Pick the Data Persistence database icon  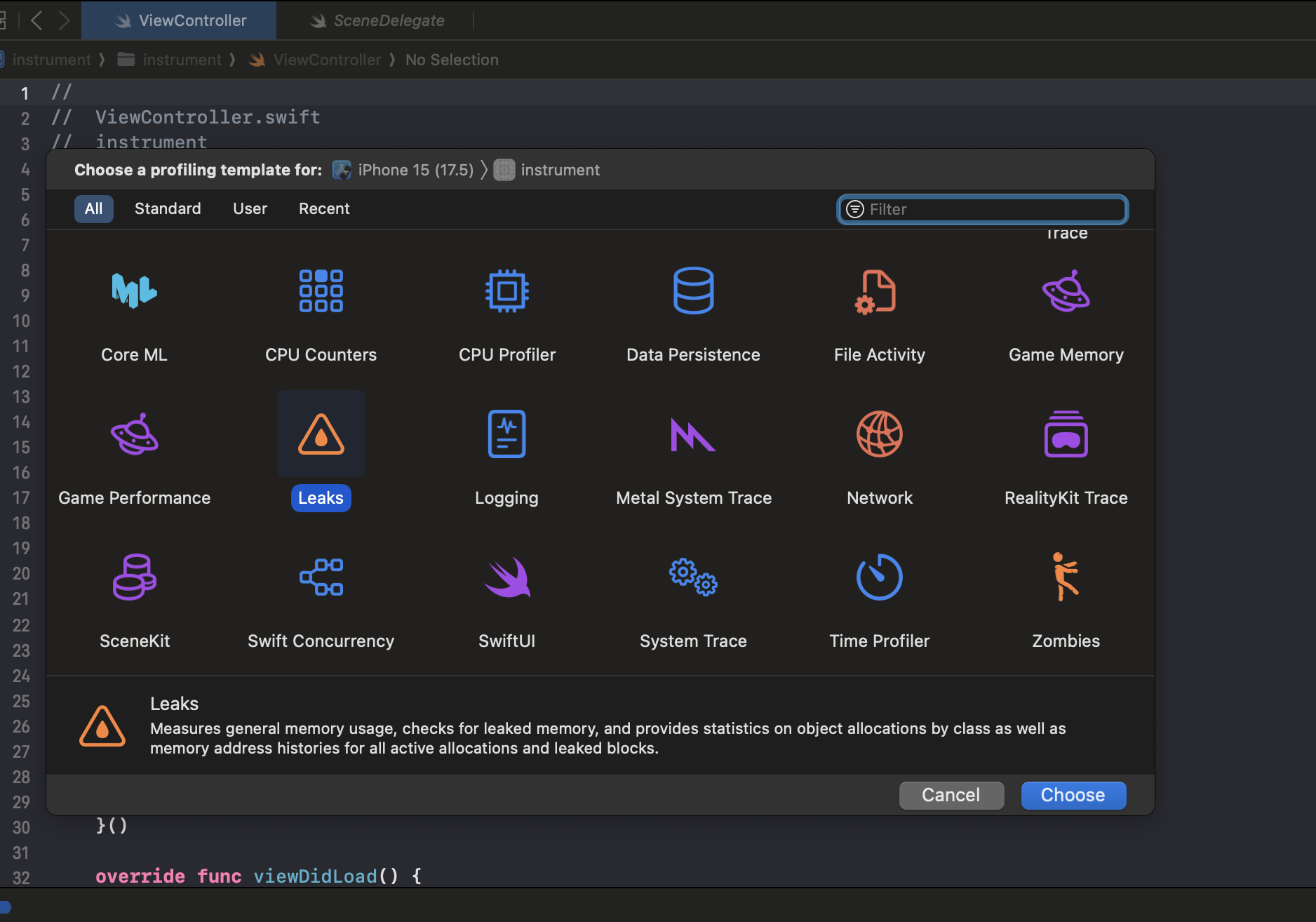click(693, 290)
